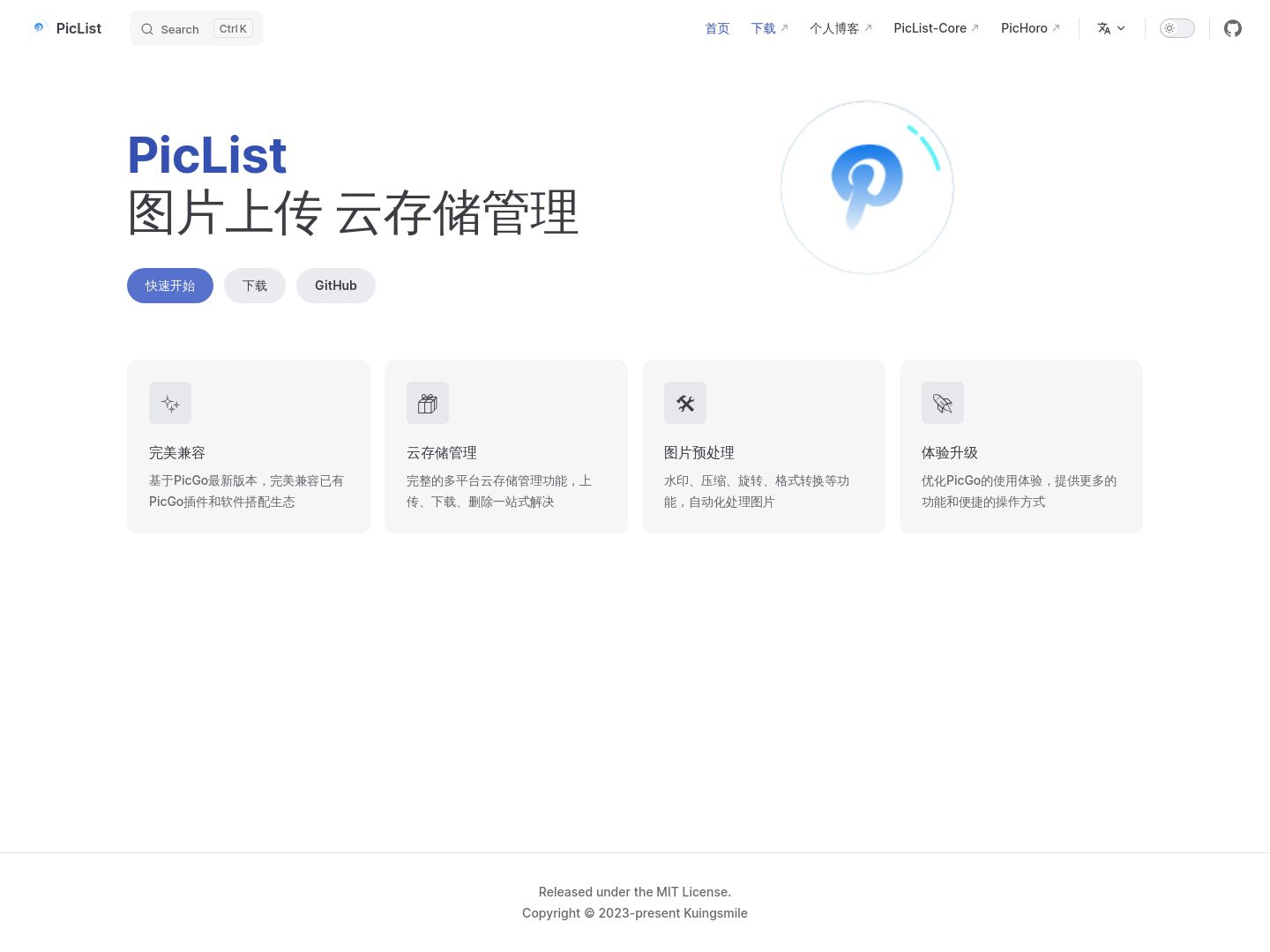The height and width of the screenshot is (952, 1270).
Task: Click the PicList site title text
Action: click(78, 28)
